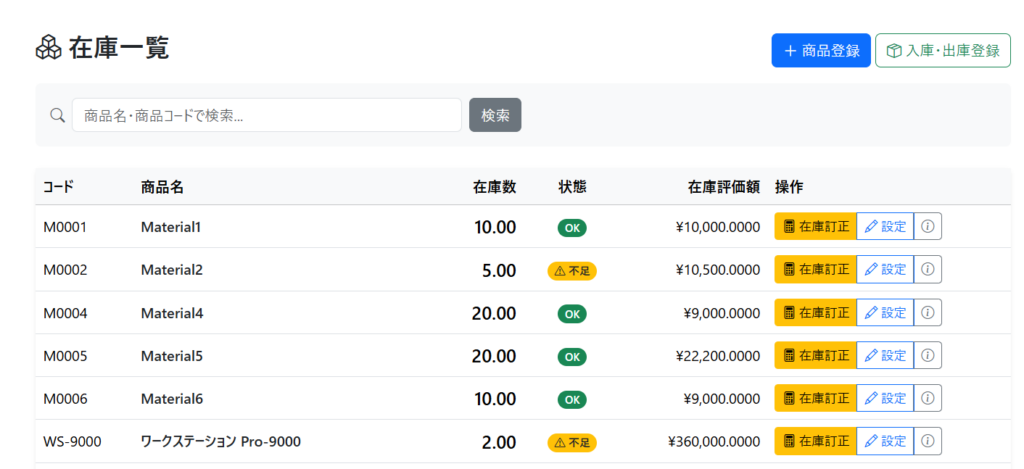Open 設定 for Material2
This screenshot has height=469, width=1024.
coord(884,270)
